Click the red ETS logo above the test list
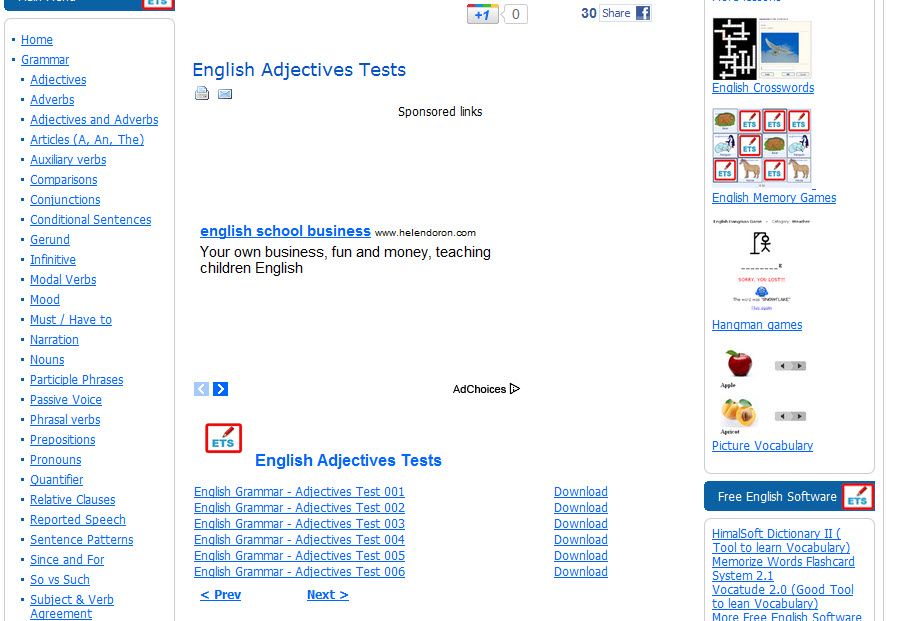The image size is (915, 621). point(223,438)
